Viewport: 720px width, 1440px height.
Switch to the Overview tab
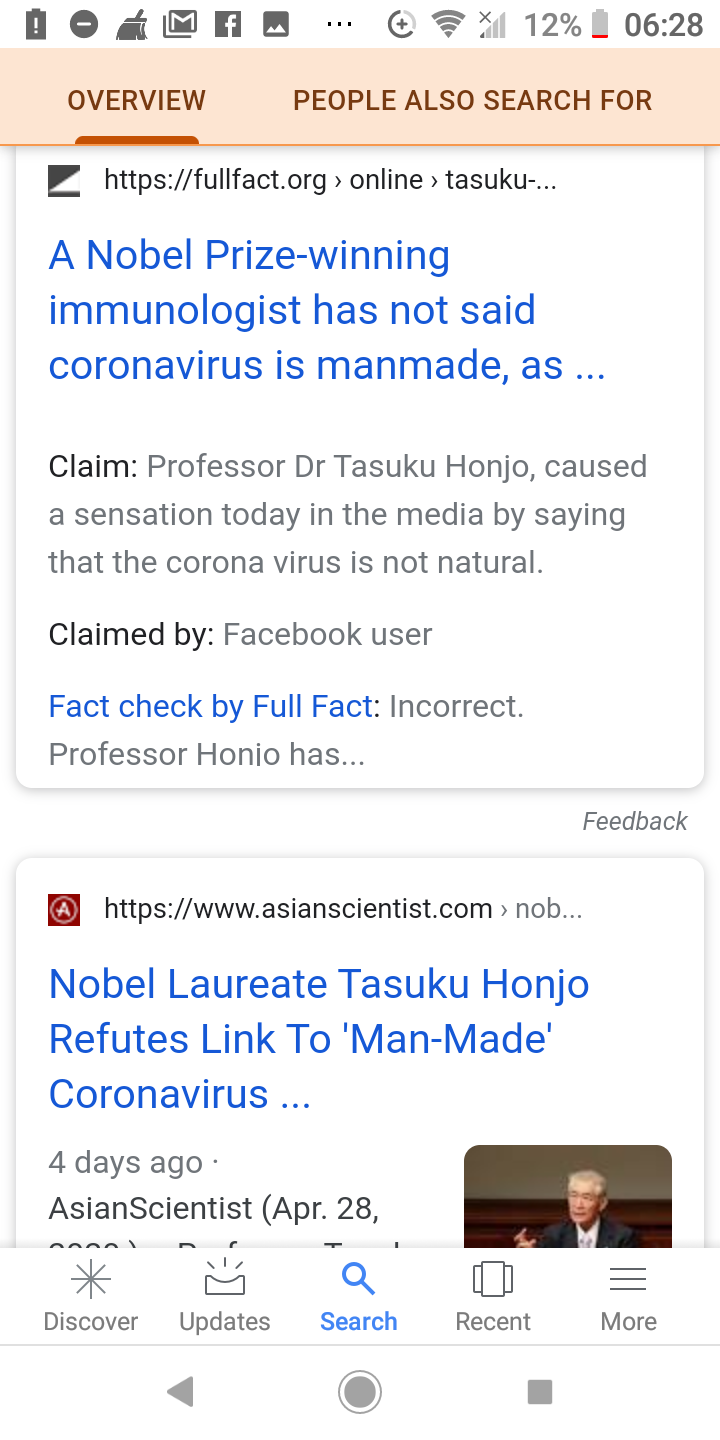point(137,100)
